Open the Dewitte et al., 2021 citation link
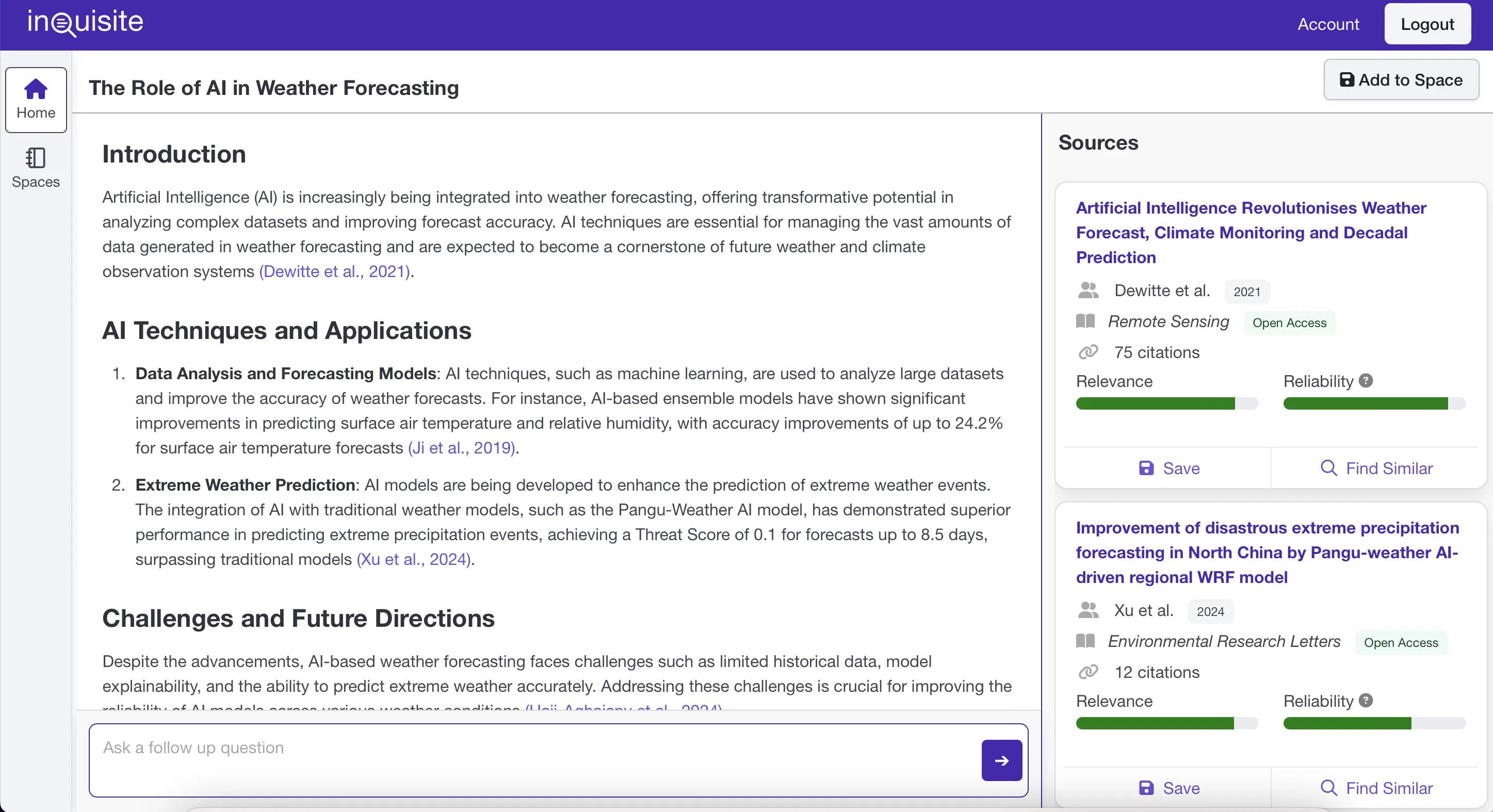Screen dimensions: 1493x812 pos(335,271)
